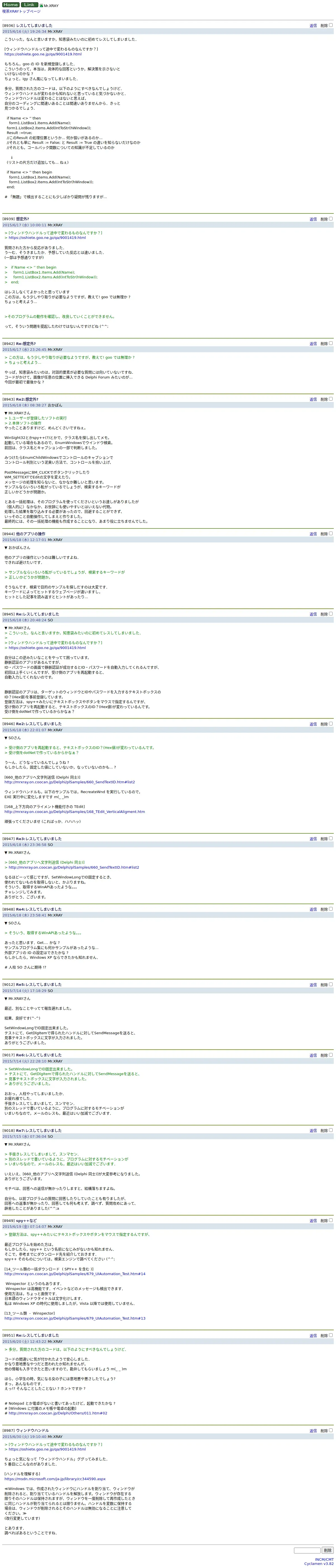Click the green Link button
Screen dimensions: 336x1568
coord(29,4)
